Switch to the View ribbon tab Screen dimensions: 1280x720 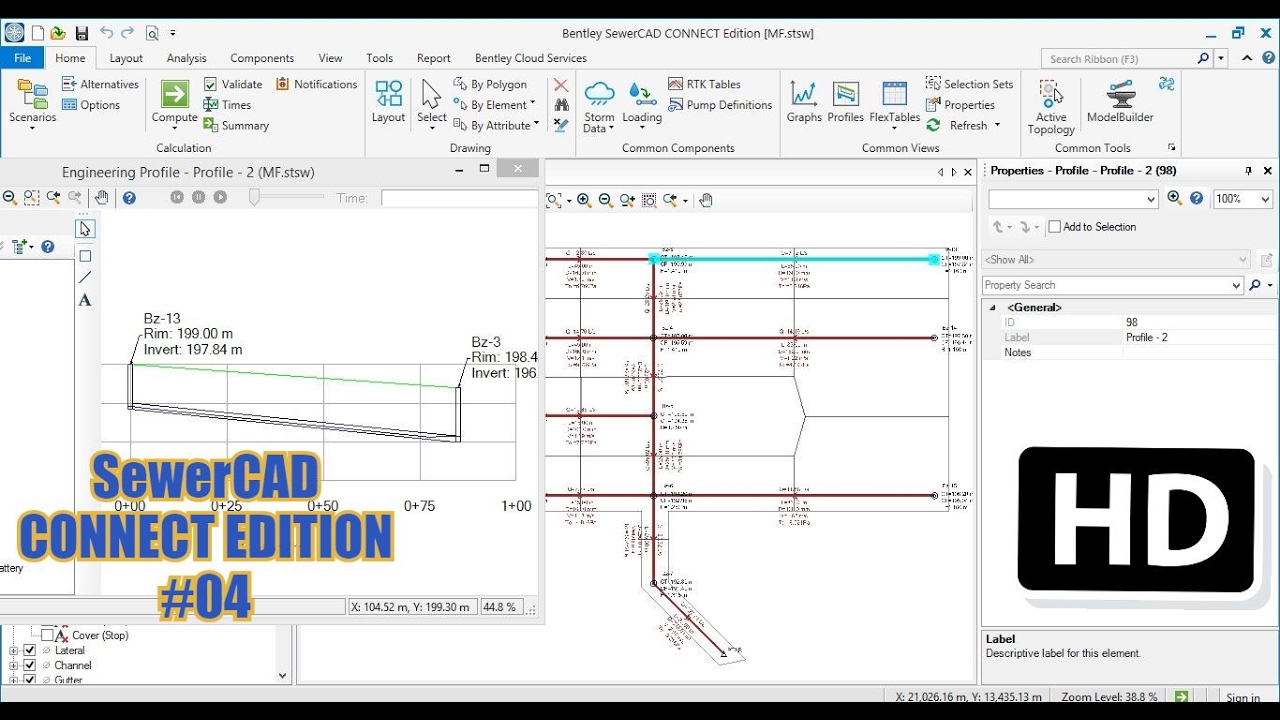[330, 58]
